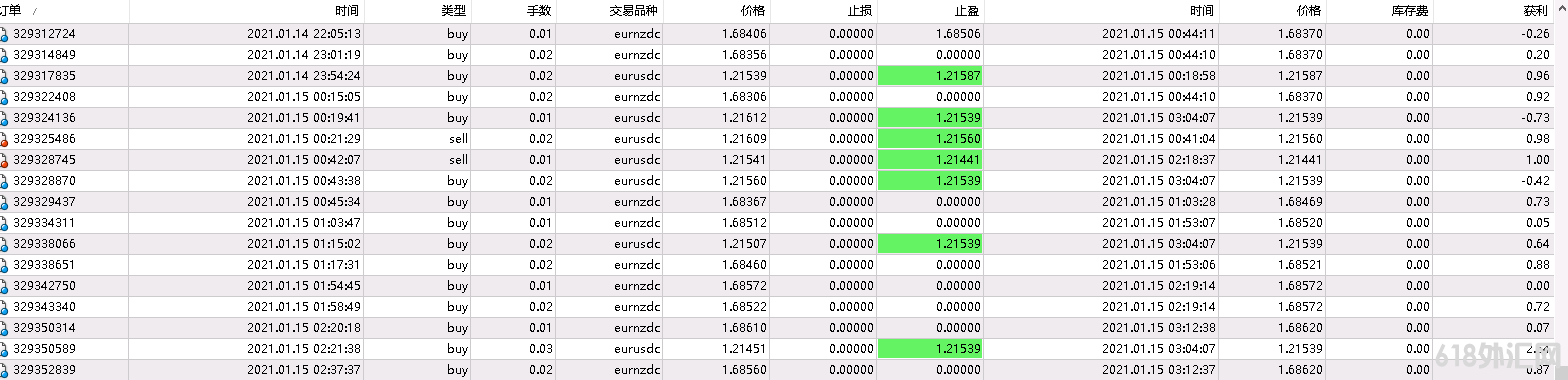Viewport: 1568px width, 380px height.
Task: Select the icon for order 329352839
Action: click(x=4, y=370)
